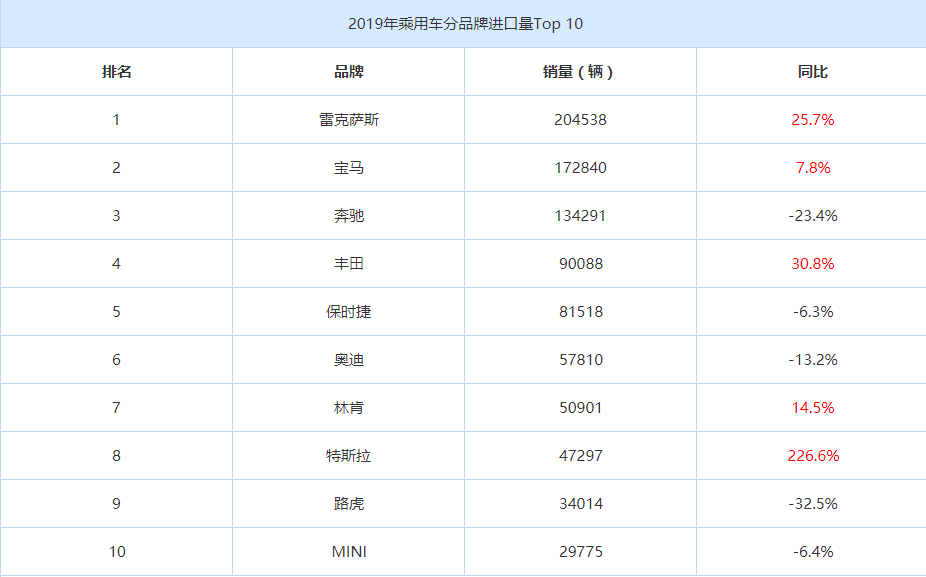The height and width of the screenshot is (577, 926).
Task: Select the 品牌 column header
Action: (348, 72)
